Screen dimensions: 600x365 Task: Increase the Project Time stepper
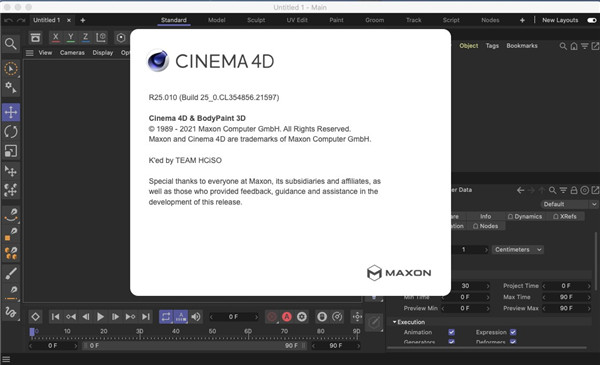[x=589, y=286]
